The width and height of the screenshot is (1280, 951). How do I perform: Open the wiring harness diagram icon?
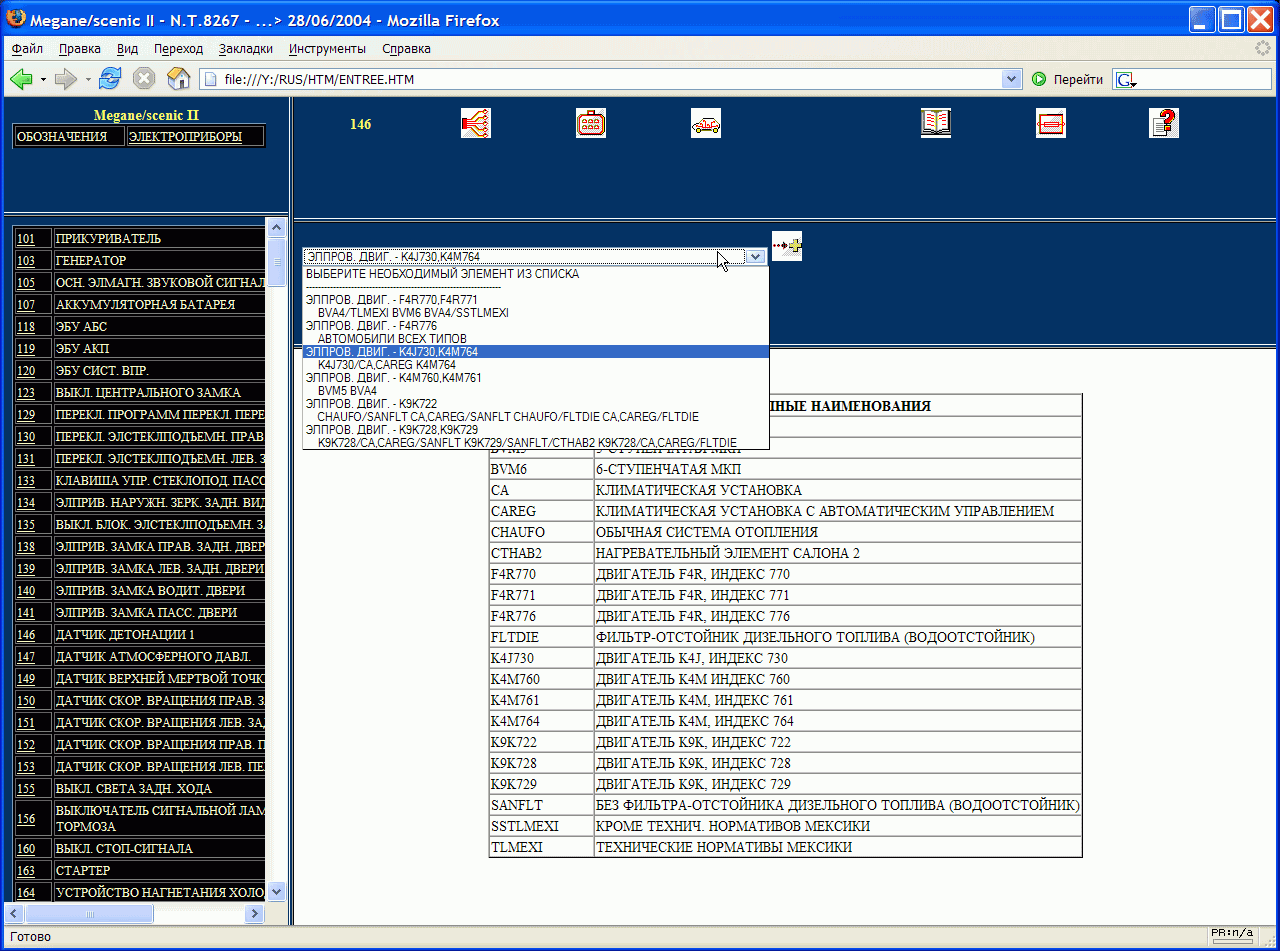(x=475, y=123)
